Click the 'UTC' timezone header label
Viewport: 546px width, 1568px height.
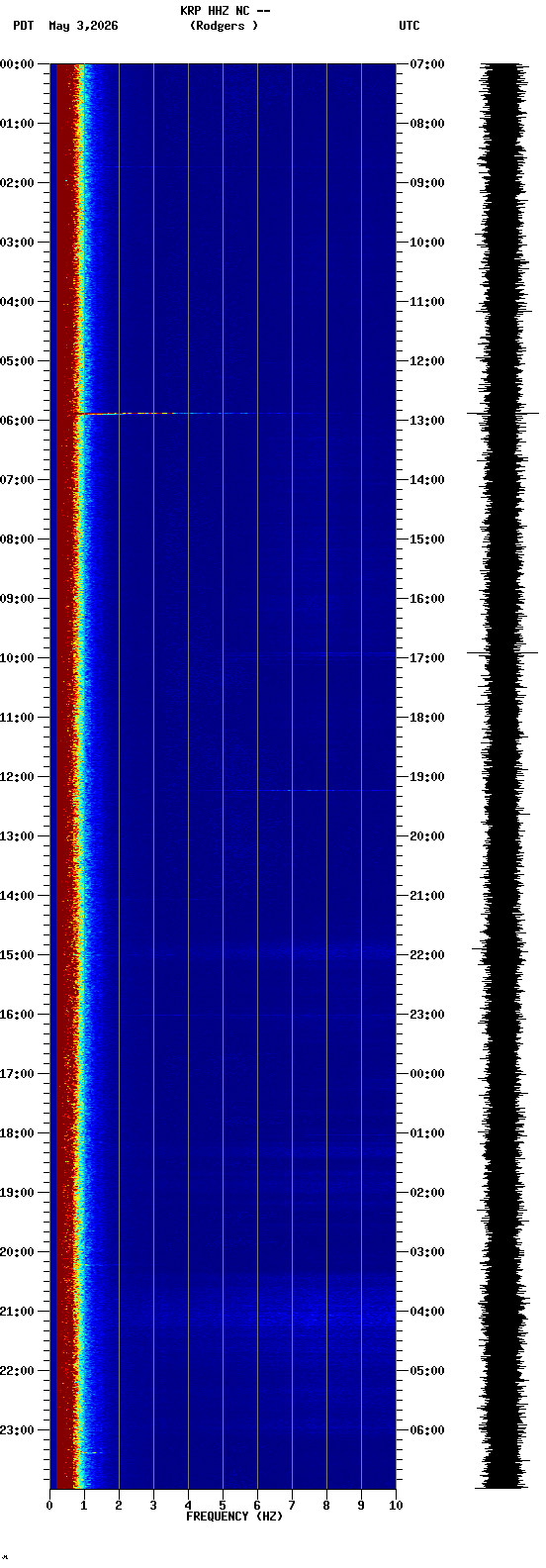point(409,26)
